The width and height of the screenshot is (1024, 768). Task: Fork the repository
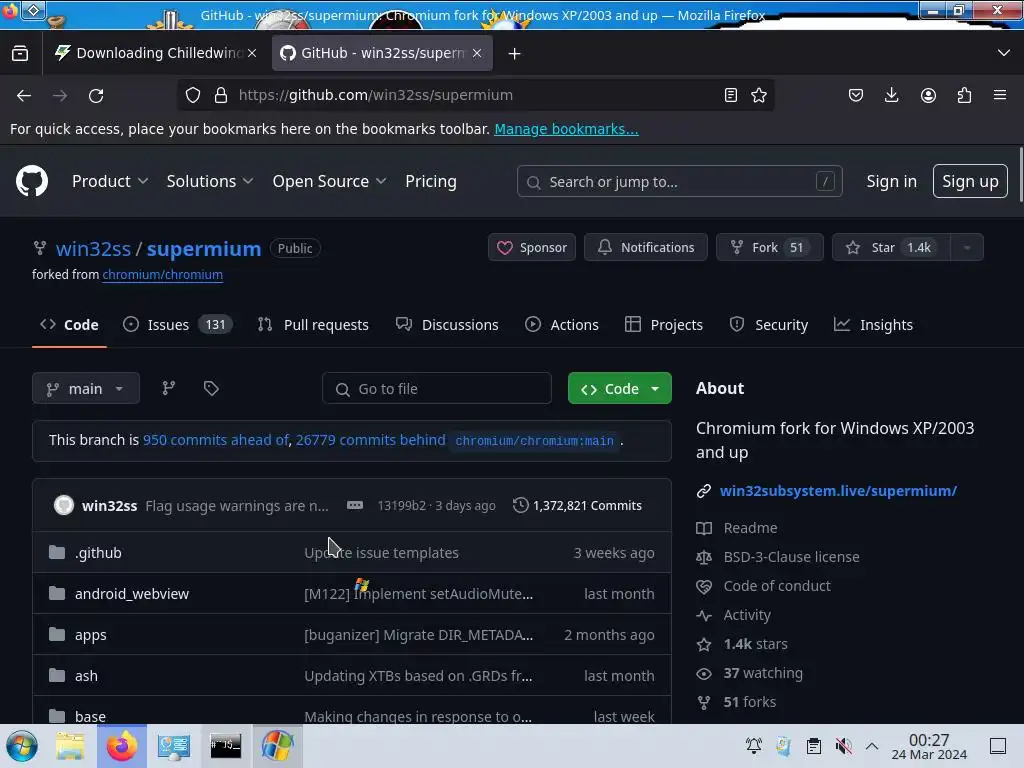pyautogui.click(x=769, y=248)
